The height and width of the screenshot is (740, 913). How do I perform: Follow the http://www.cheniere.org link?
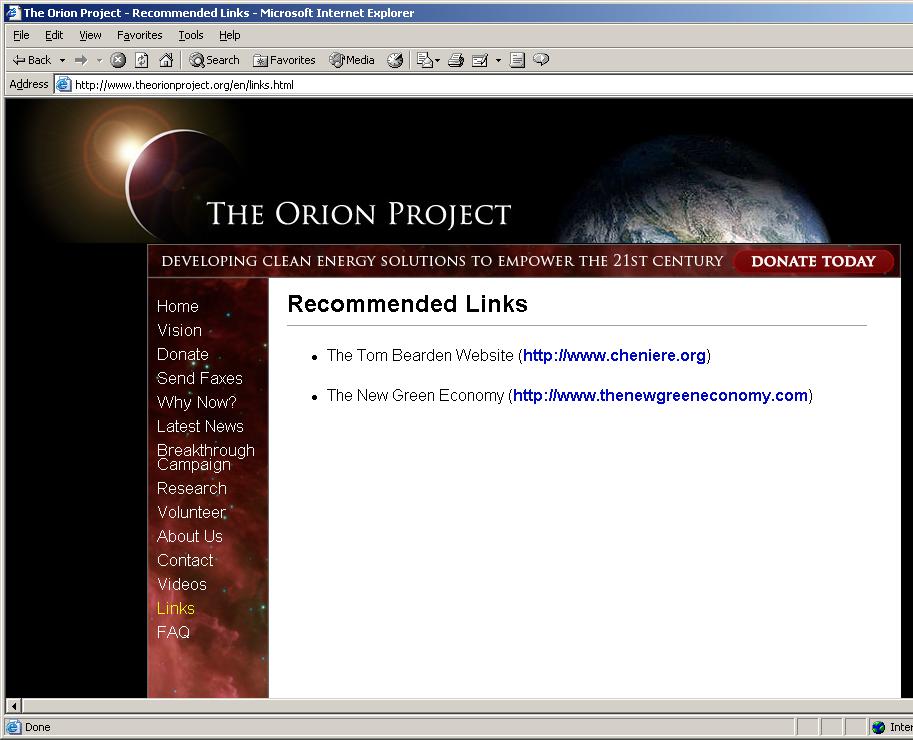614,355
